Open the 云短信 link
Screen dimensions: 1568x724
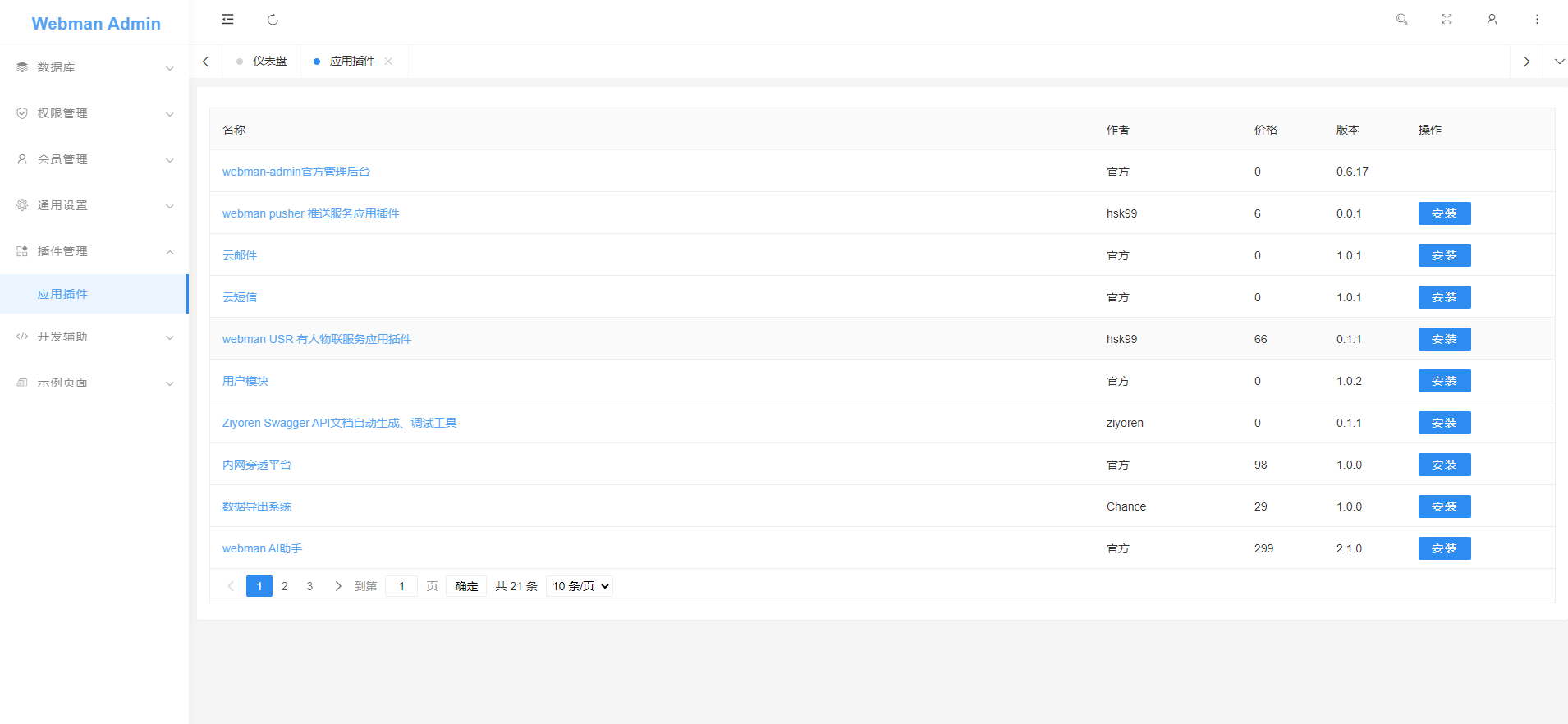[240, 297]
